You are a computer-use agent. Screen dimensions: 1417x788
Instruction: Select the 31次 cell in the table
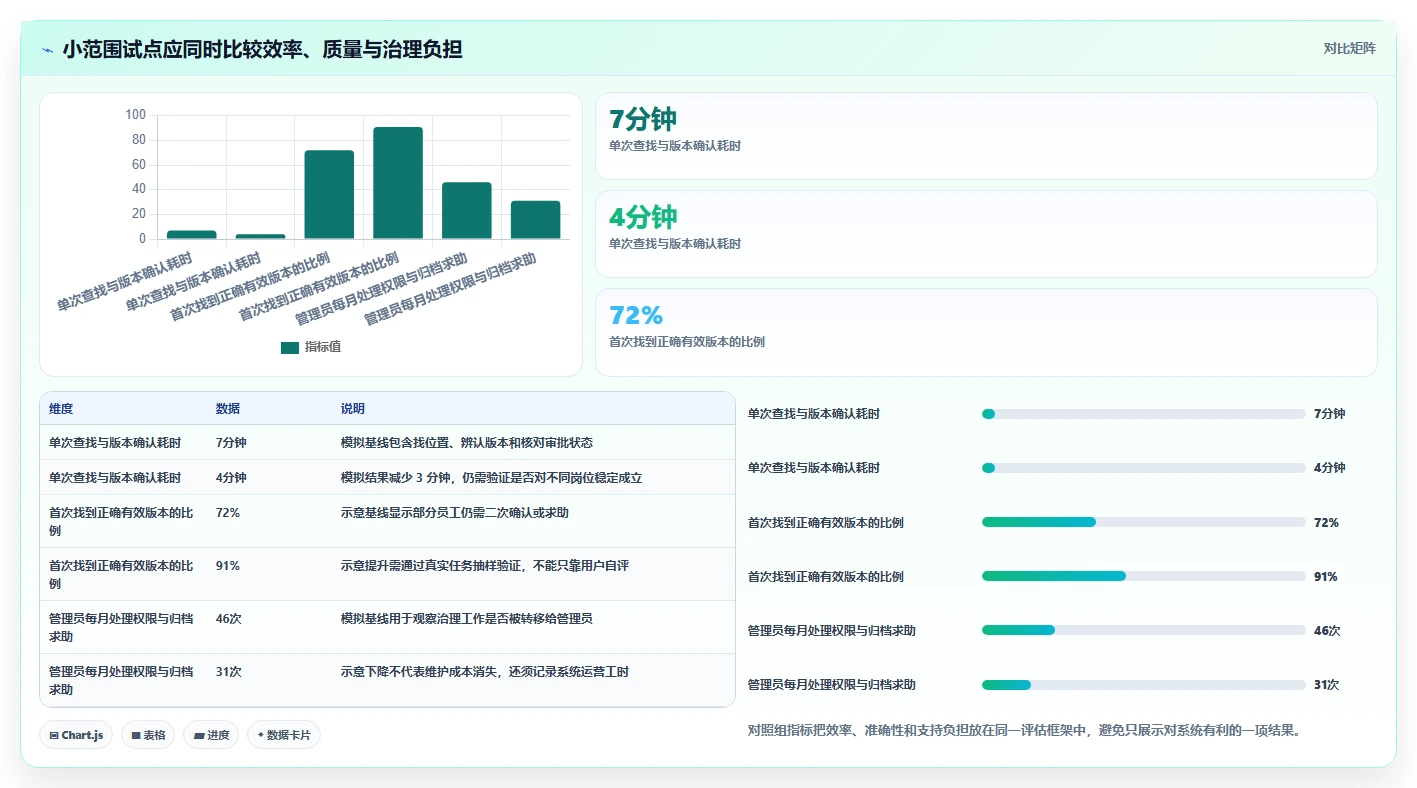pos(229,672)
